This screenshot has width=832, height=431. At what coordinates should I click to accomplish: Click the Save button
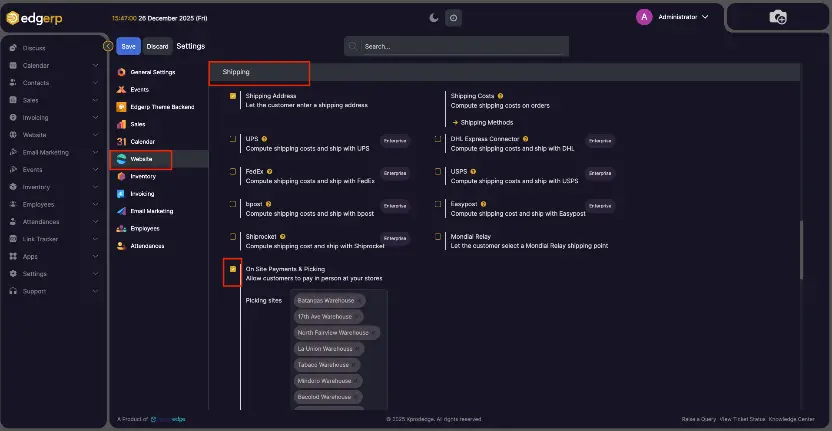(128, 46)
